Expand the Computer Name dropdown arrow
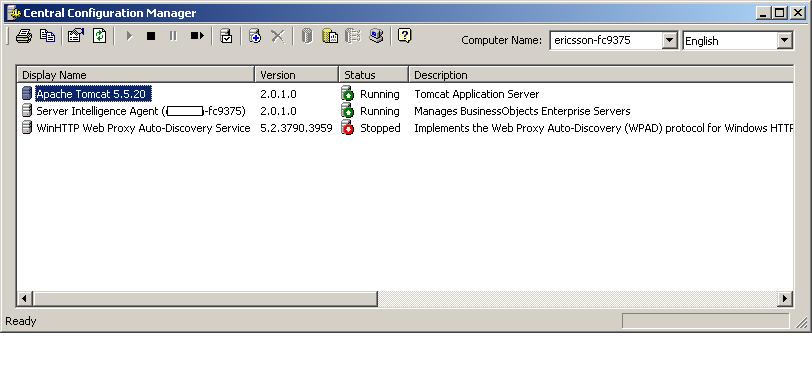Viewport: 812px width, 384px height. coord(670,40)
